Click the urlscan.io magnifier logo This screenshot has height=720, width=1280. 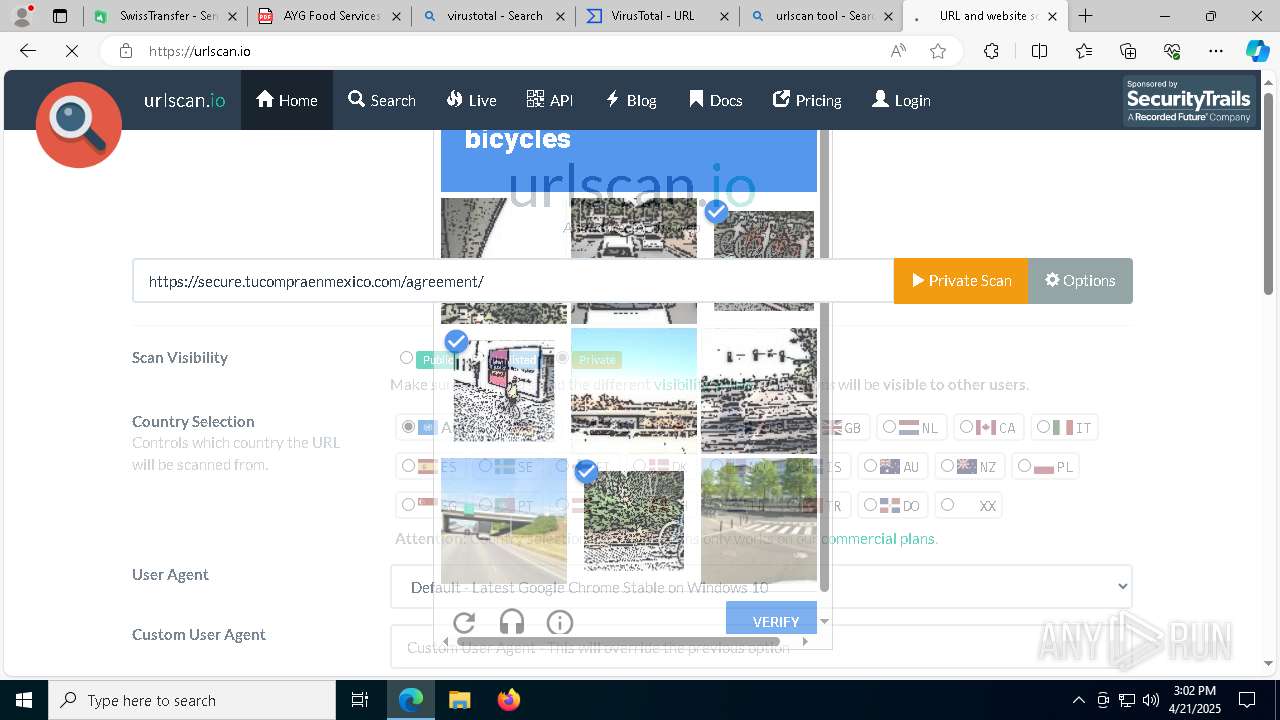(79, 124)
